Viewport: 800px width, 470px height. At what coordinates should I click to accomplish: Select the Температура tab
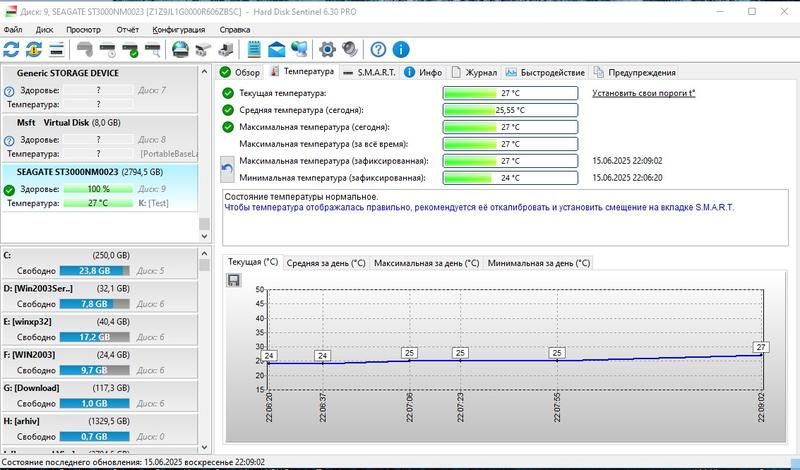tap(302, 71)
